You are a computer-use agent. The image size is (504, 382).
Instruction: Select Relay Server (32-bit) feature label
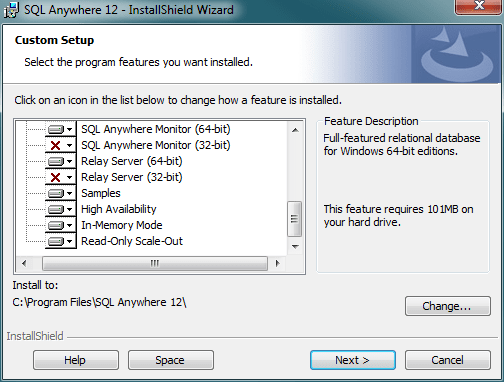(x=132, y=177)
